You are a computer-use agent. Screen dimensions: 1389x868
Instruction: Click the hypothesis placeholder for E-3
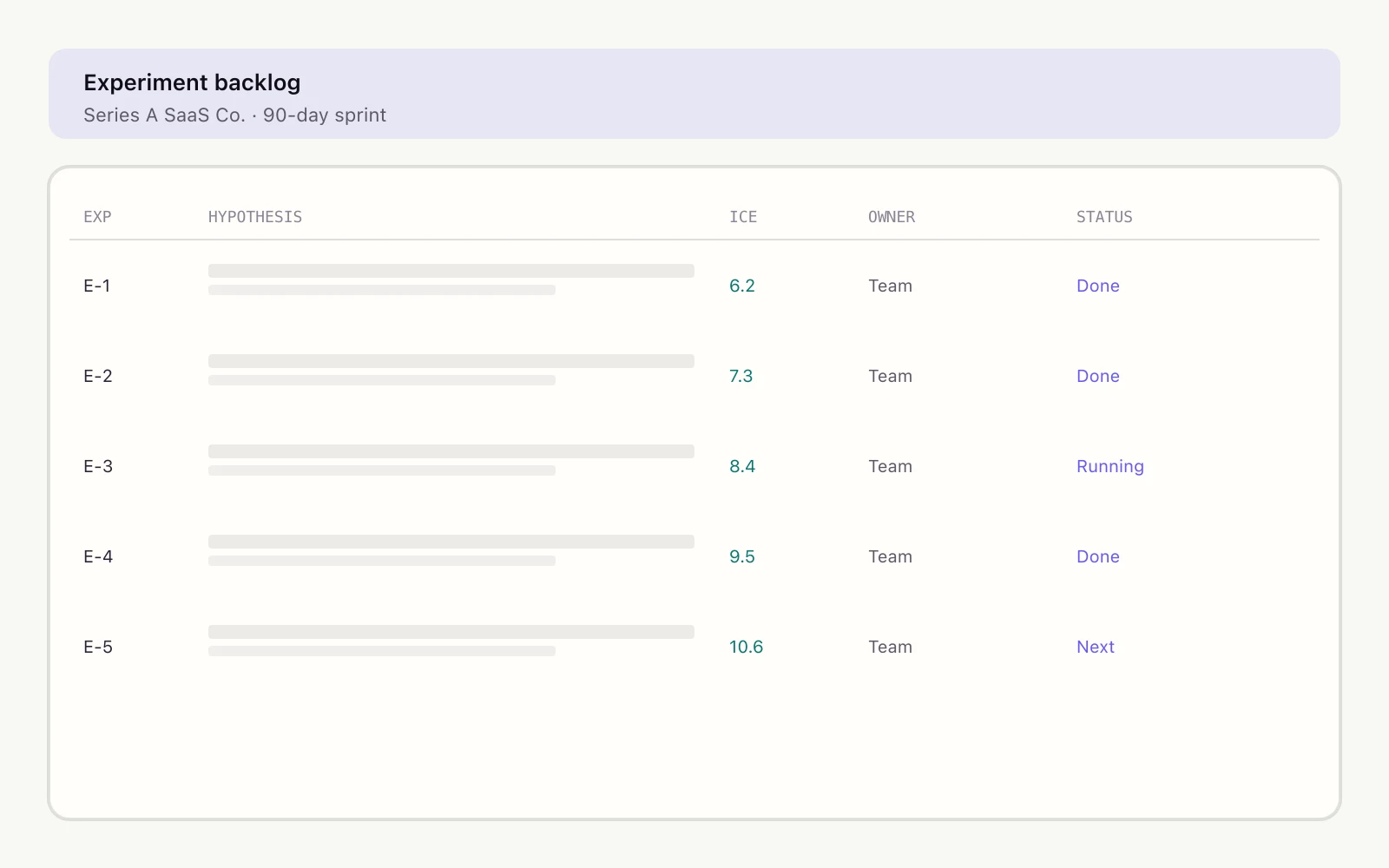451,460
